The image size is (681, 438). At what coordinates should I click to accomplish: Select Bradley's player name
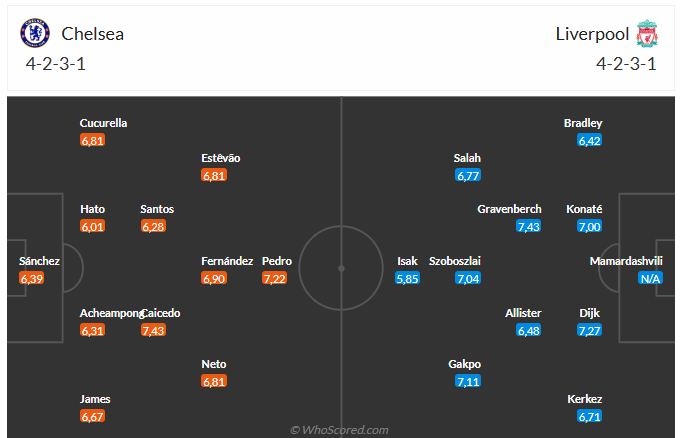click(583, 123)
